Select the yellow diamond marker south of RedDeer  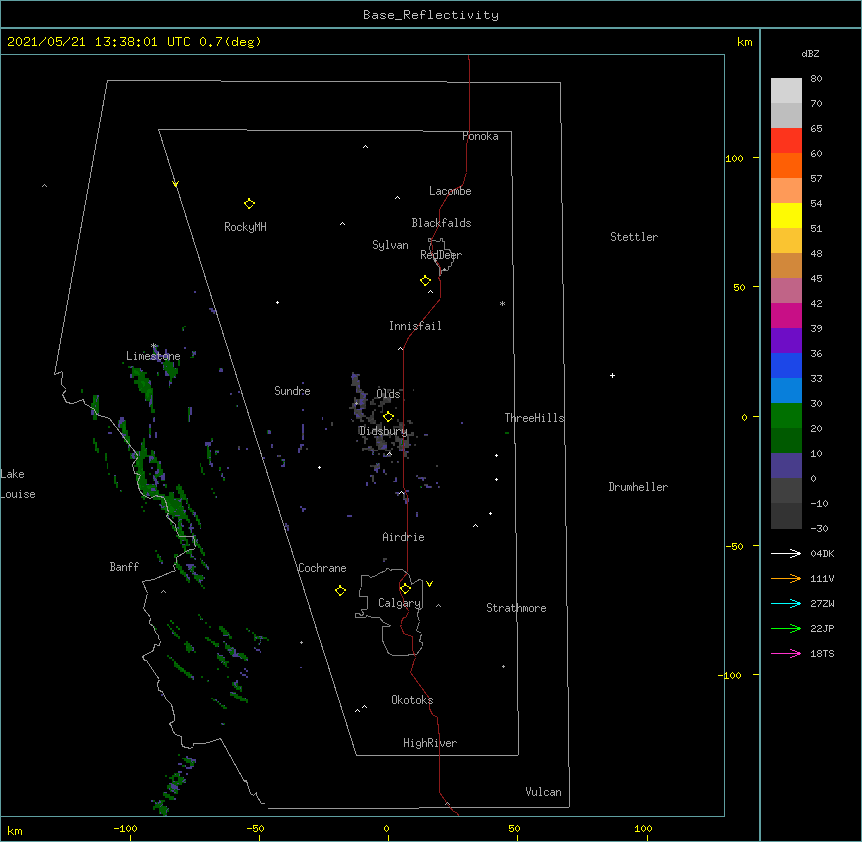[x=425, y=281]
